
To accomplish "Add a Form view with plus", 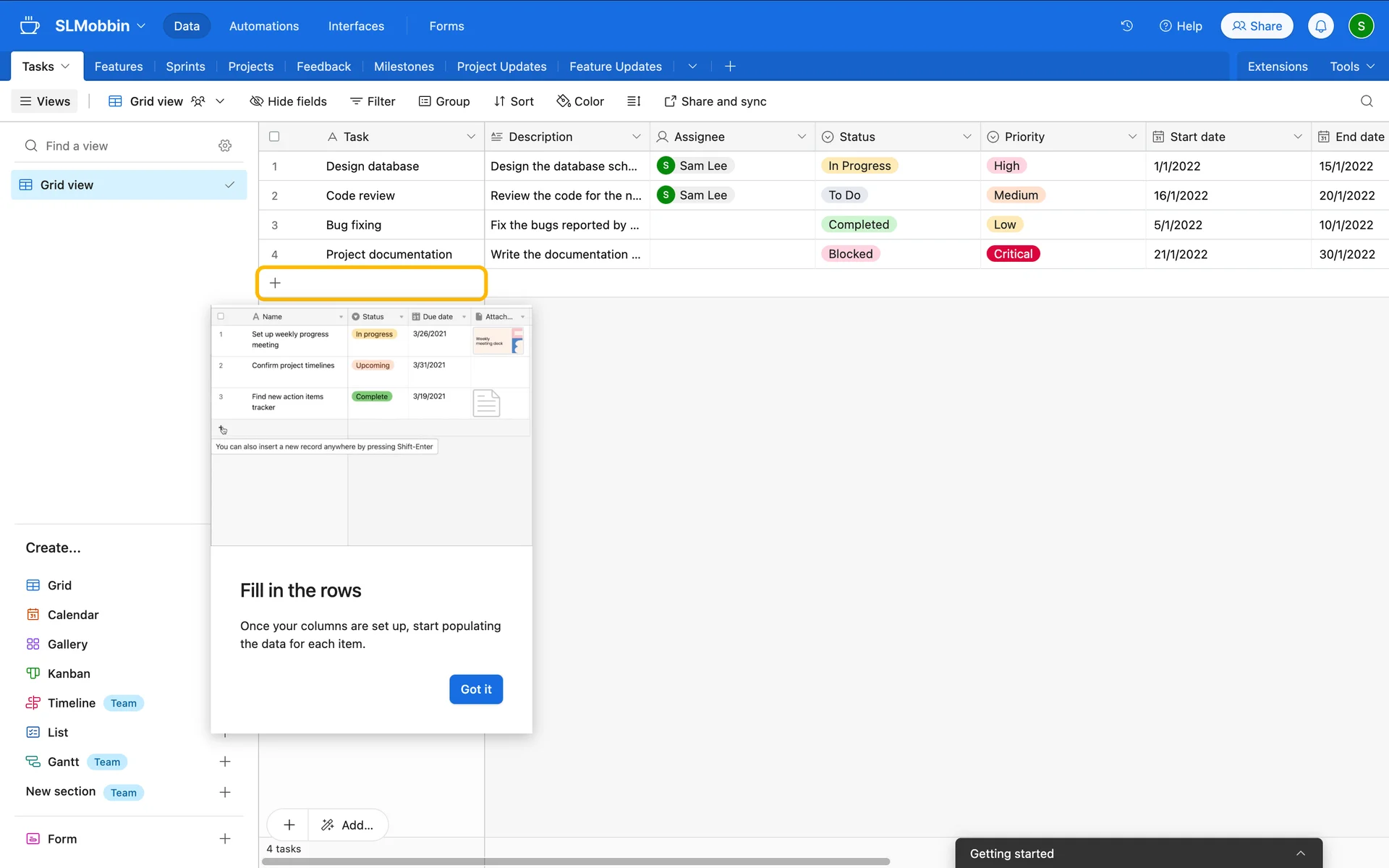I will (x=225, y=839).
